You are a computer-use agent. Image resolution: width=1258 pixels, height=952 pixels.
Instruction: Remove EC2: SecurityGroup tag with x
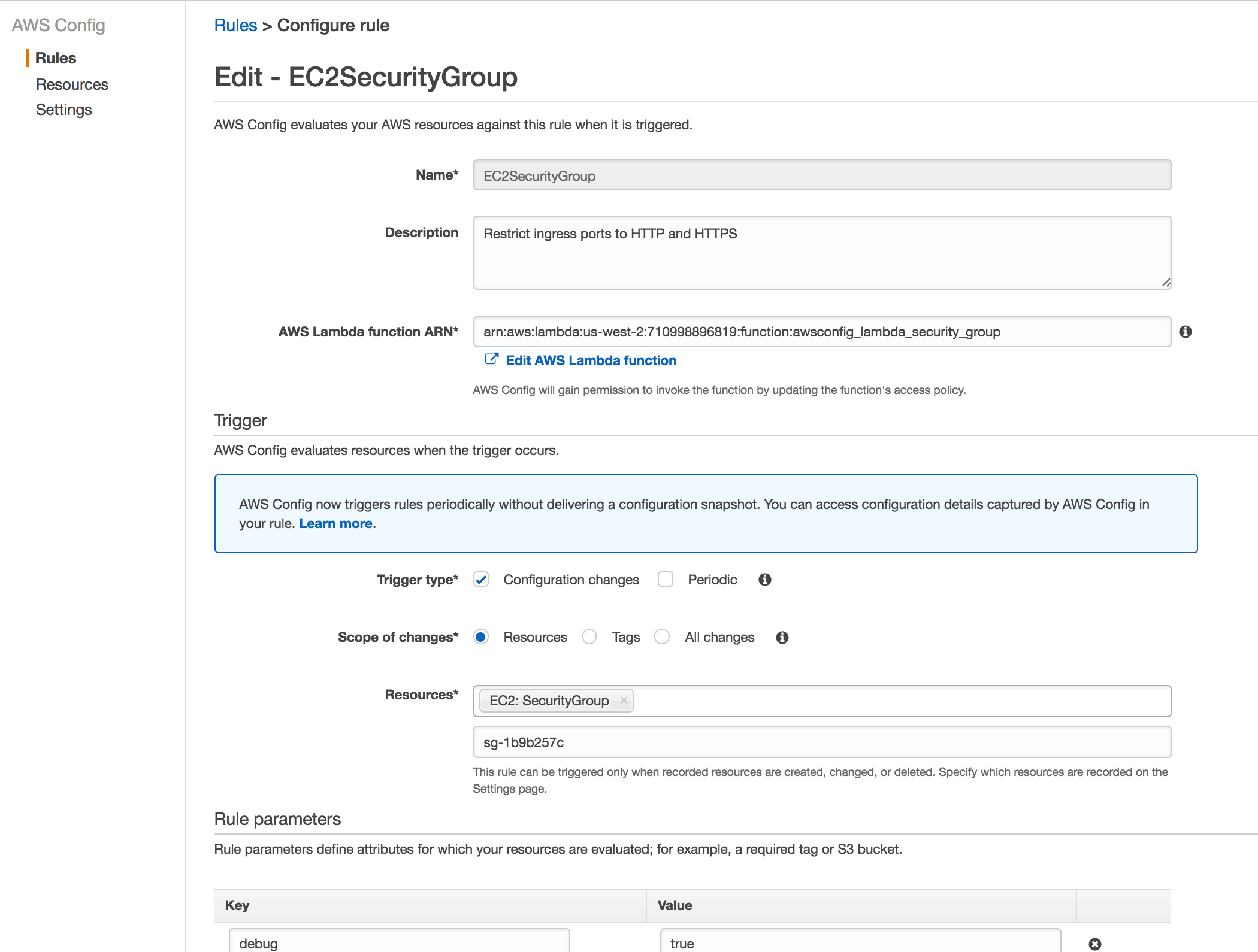tap(624, 700)
